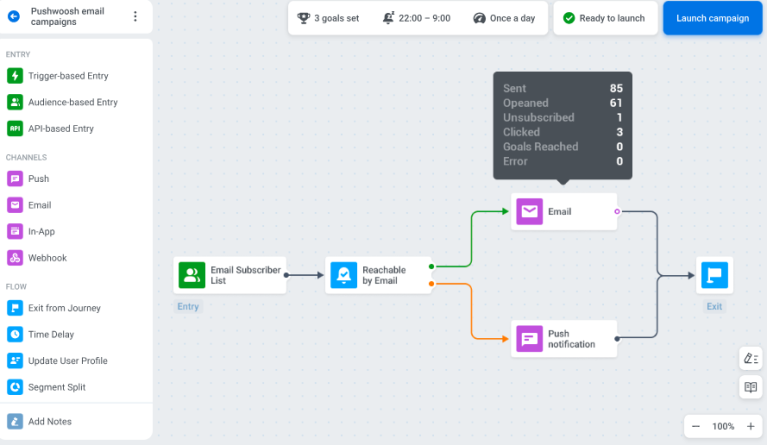The image size is (767, 445).
Task: Click the Ready to launch status text
Action: pyautogui.click(x=612, y=18)
